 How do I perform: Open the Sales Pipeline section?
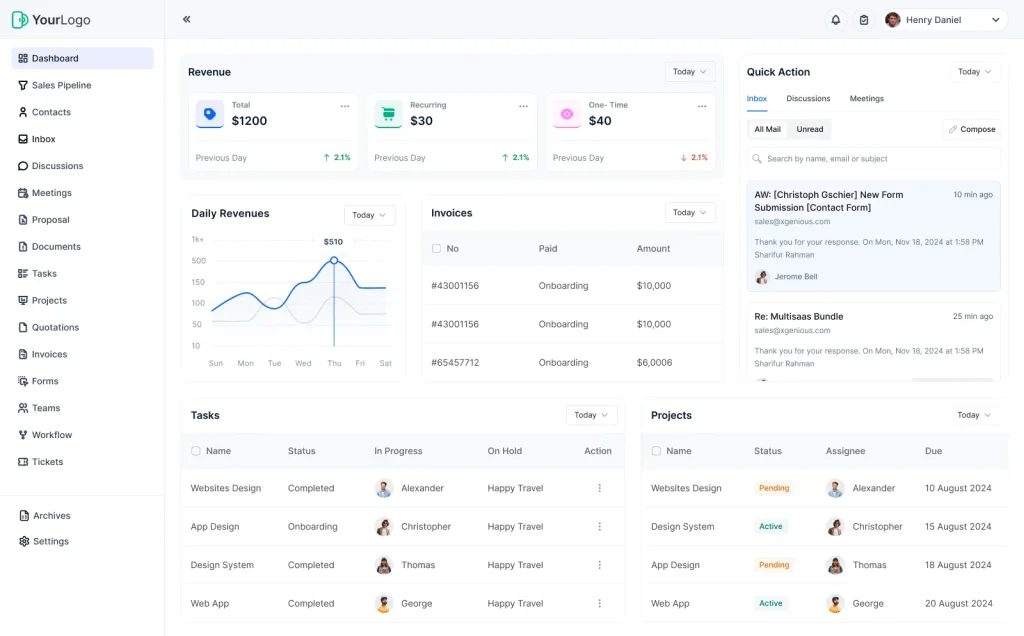[x=62, y=85]
